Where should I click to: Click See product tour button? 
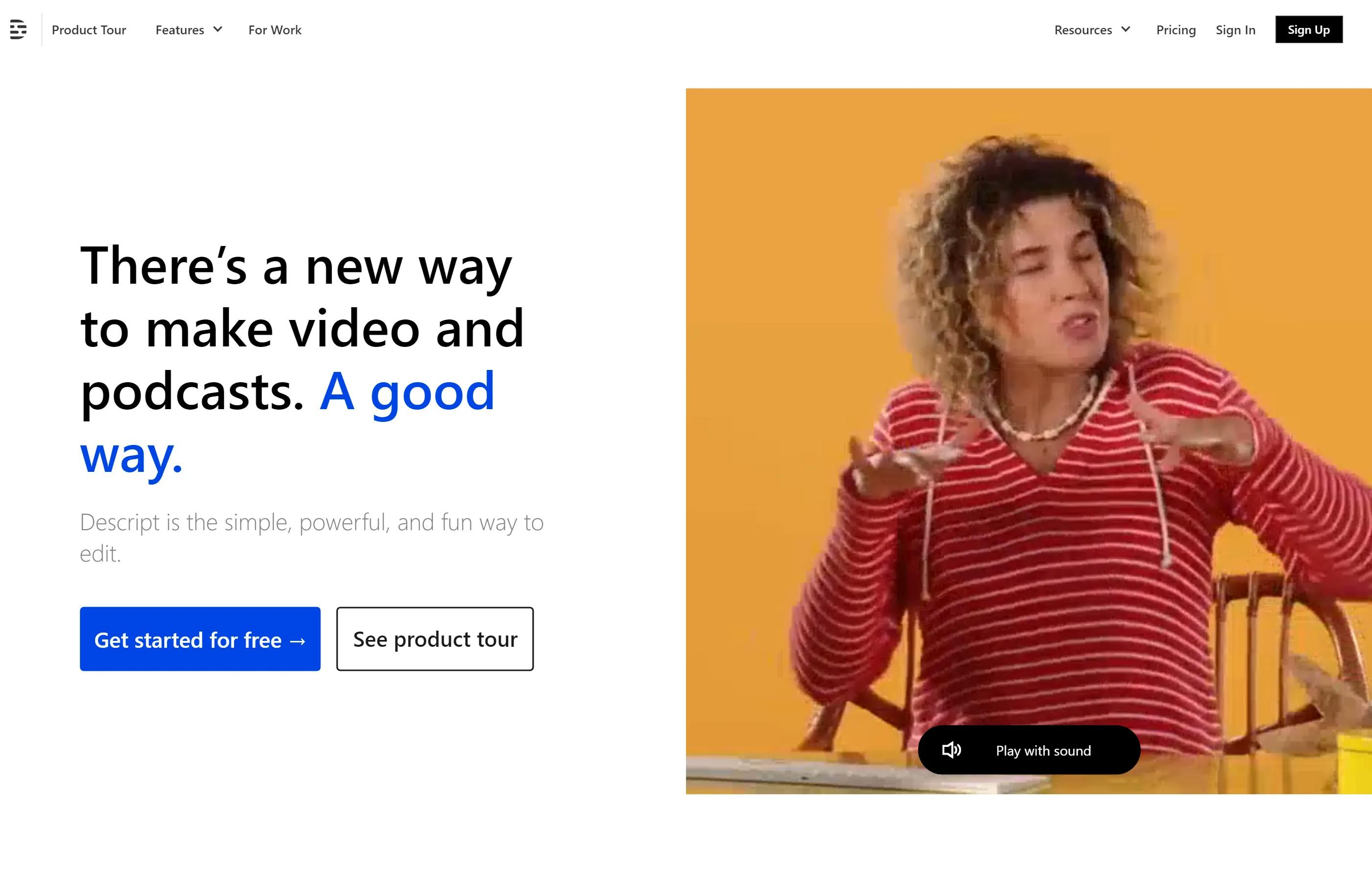tap(435, 638)
